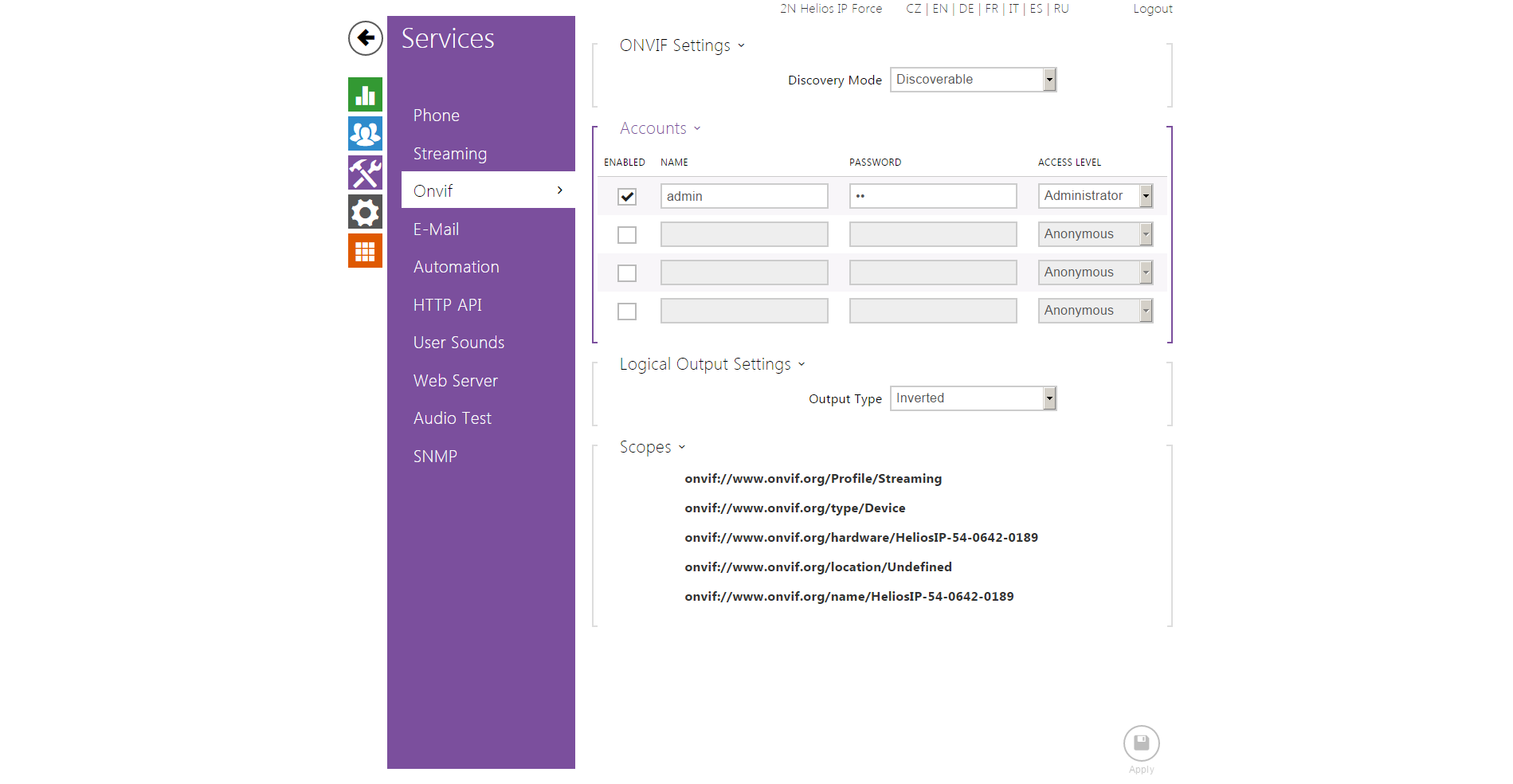Open the HTTP API menu item
1513x784 pixels.
pos(447,305)
